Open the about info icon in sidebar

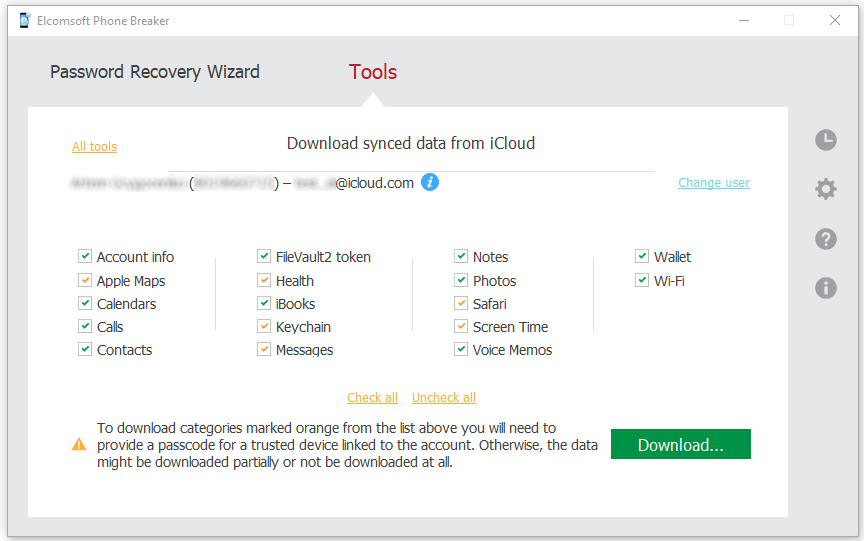pos(825,288)
